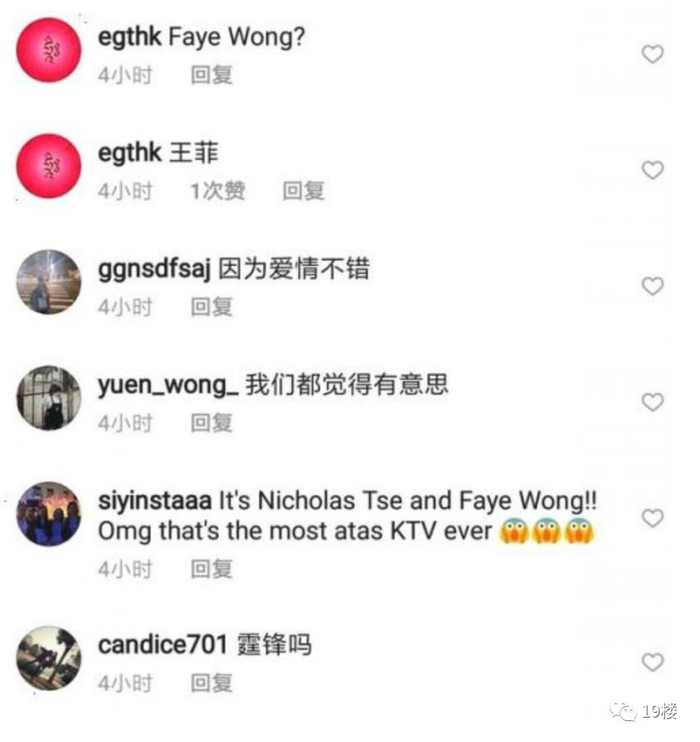This screenshot has width=700, height=742.
Task: Open username link siyinstaaa
Action: click(x=155, y=501)
